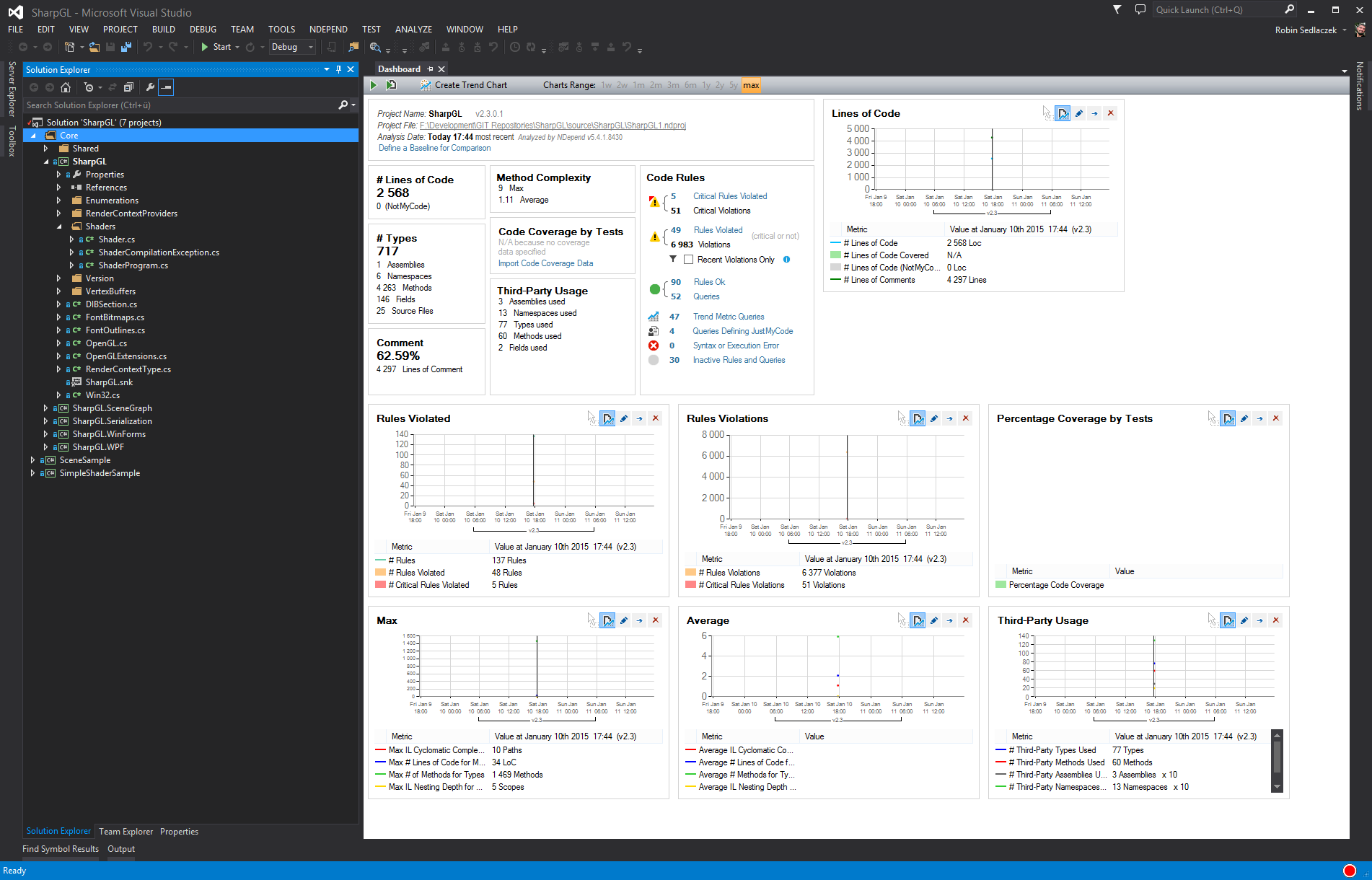Edit the Percentage Coverage by Tests chart

(1244, 418)
